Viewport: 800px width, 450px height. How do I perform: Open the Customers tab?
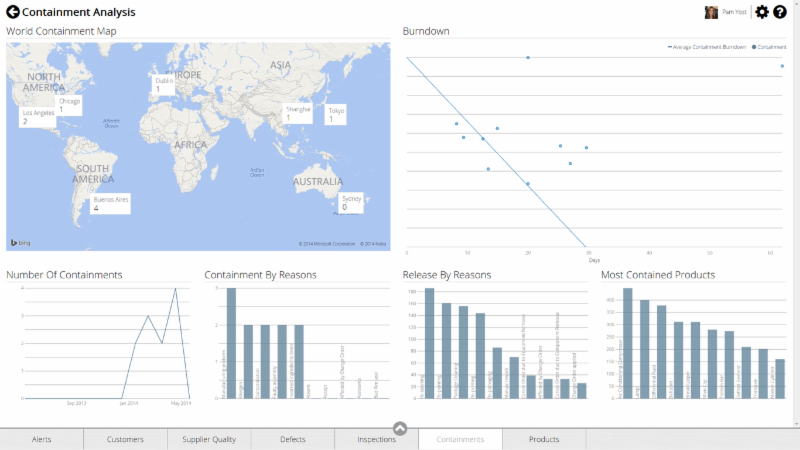tap(125, 439)
